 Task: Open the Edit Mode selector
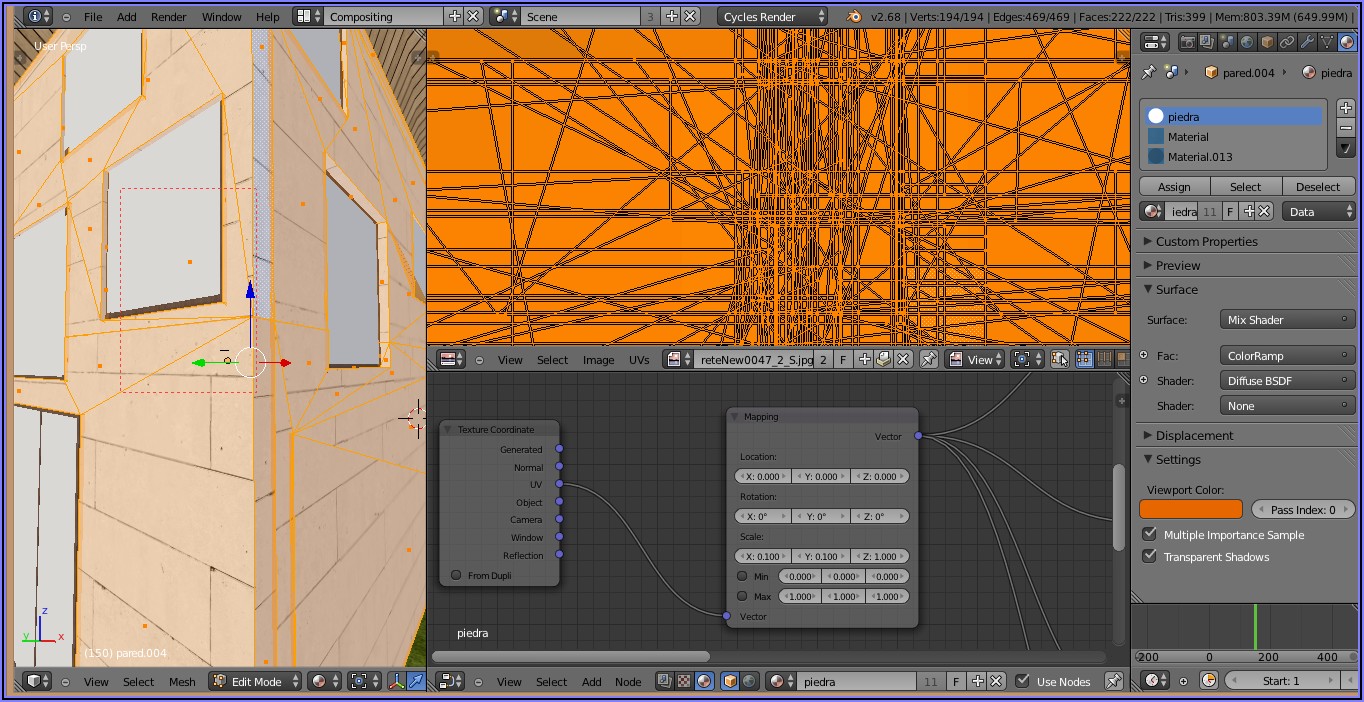(255, 682)
